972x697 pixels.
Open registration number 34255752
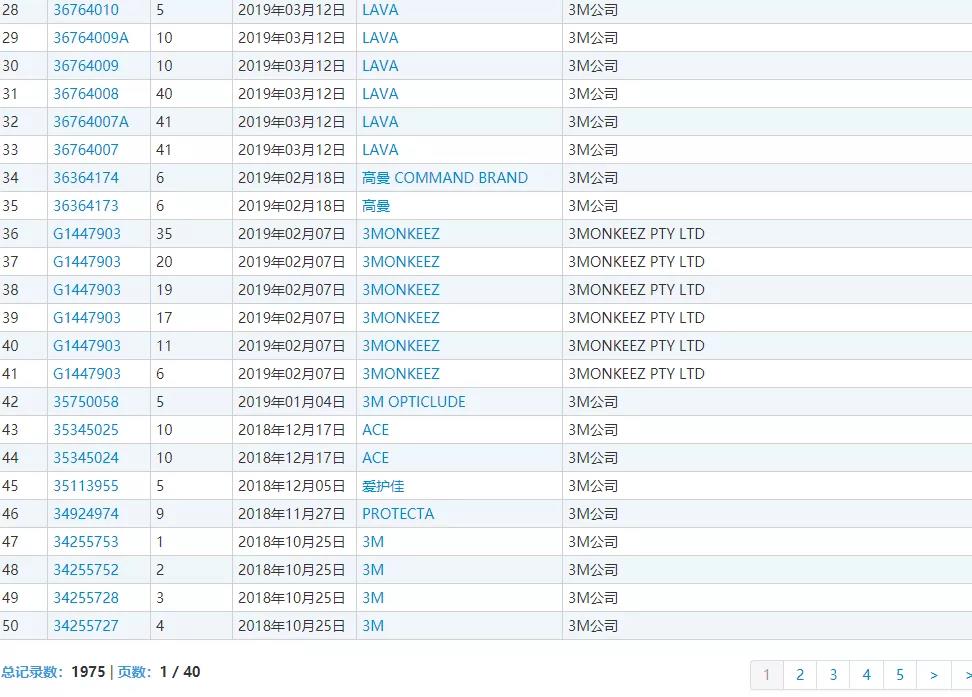86,570
